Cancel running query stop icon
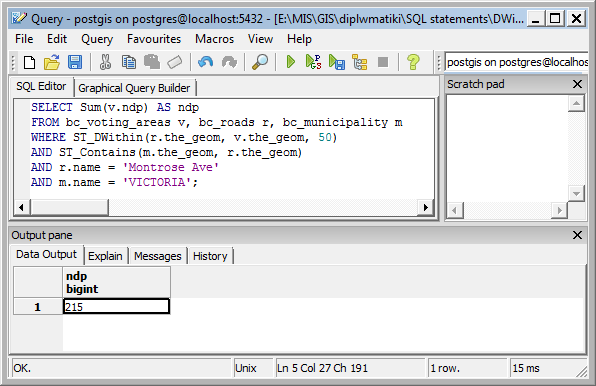Screen dimensions: 596x386 tap(383, 62)
